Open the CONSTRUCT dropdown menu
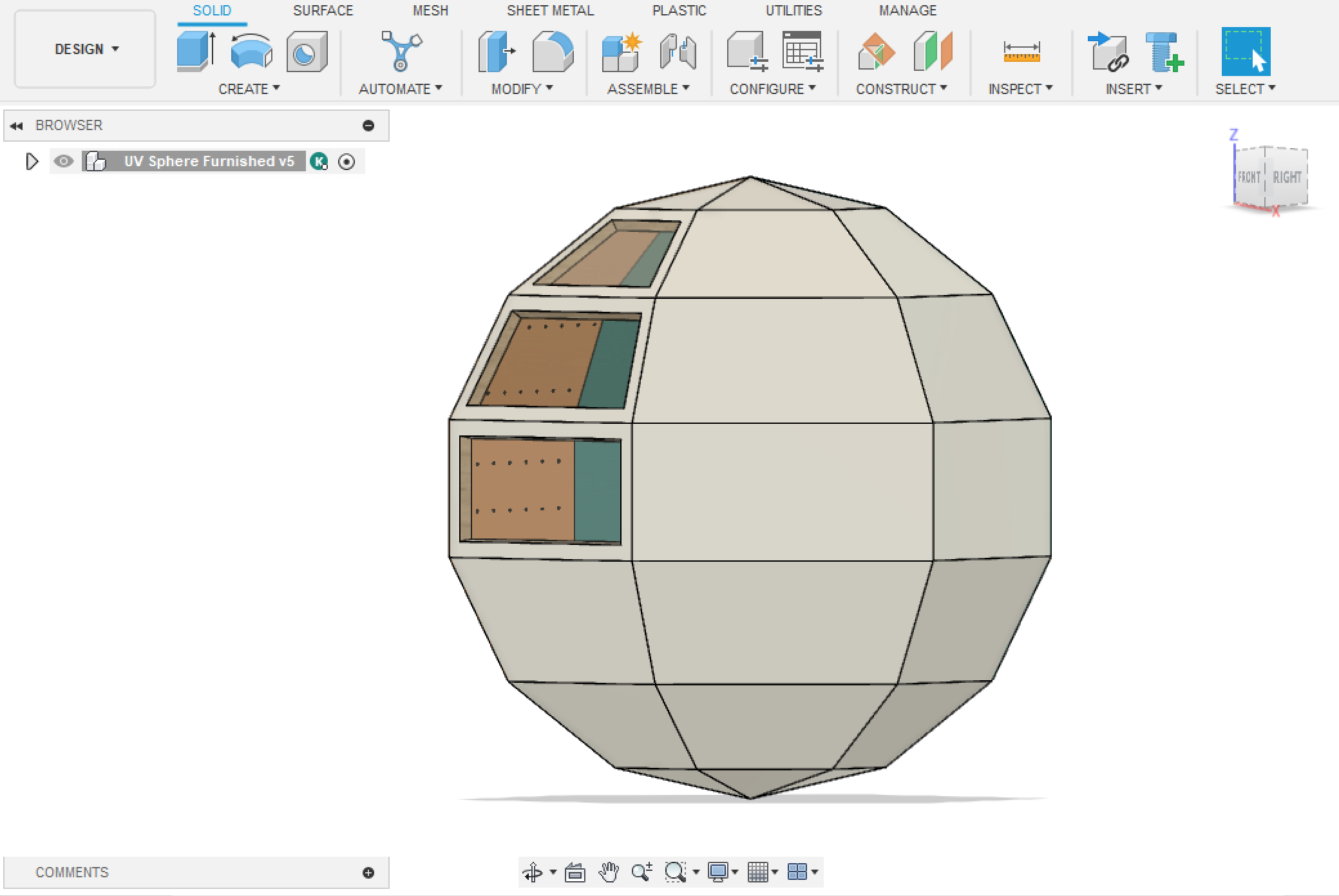 902,89
